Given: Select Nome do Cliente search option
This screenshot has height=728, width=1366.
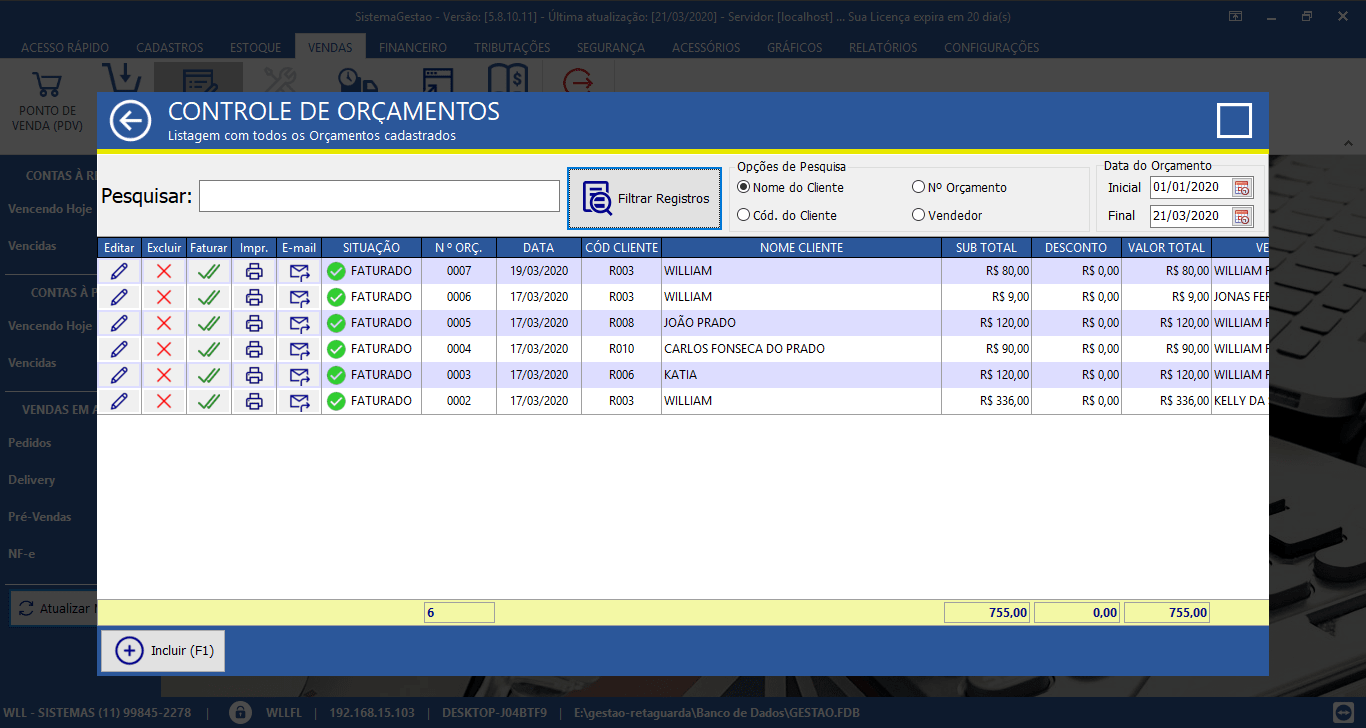Looking at the screenshot, I should coord(743,187).
